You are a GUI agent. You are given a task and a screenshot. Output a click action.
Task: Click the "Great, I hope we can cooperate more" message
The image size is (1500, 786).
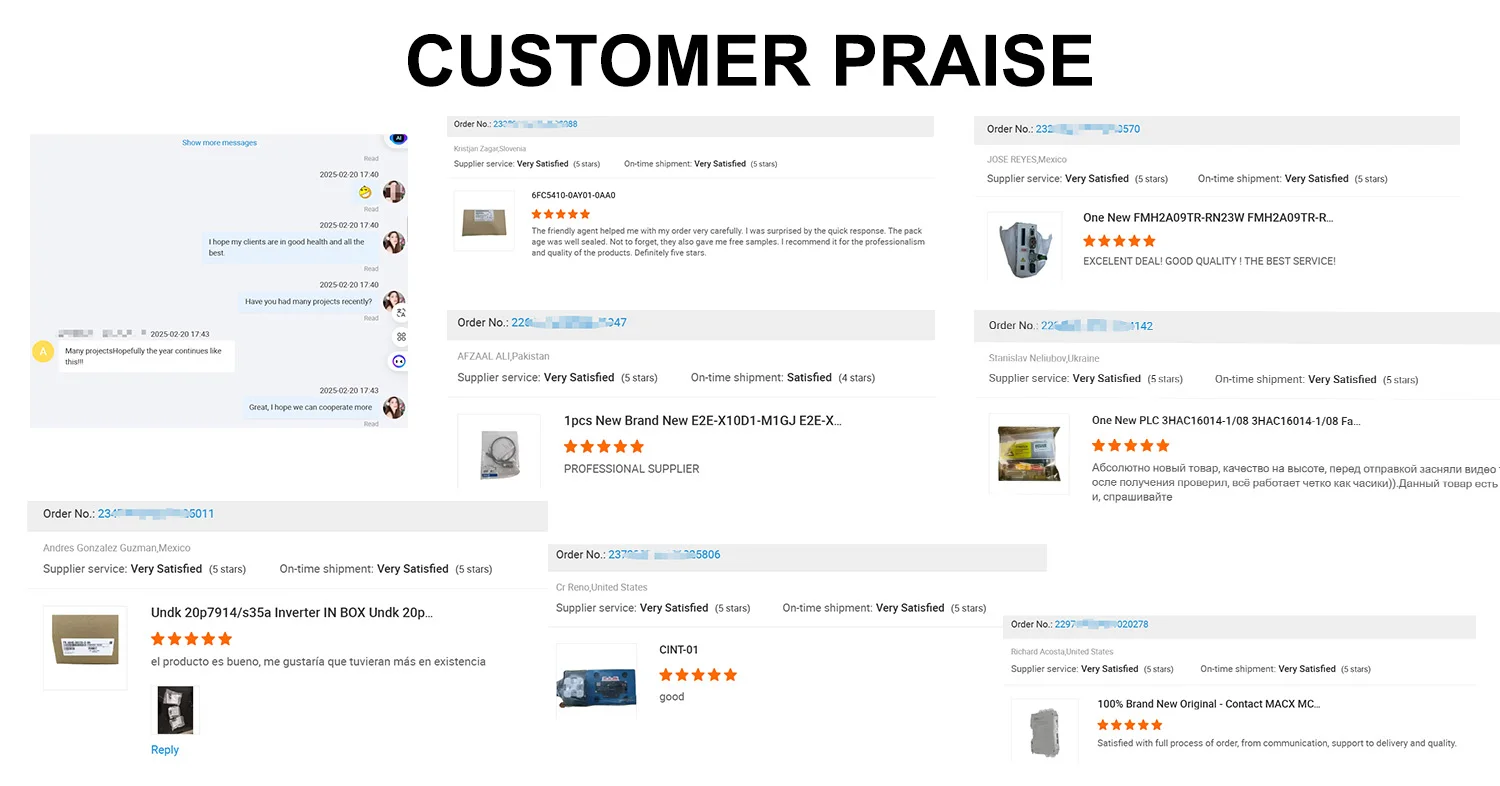[310, 407]
